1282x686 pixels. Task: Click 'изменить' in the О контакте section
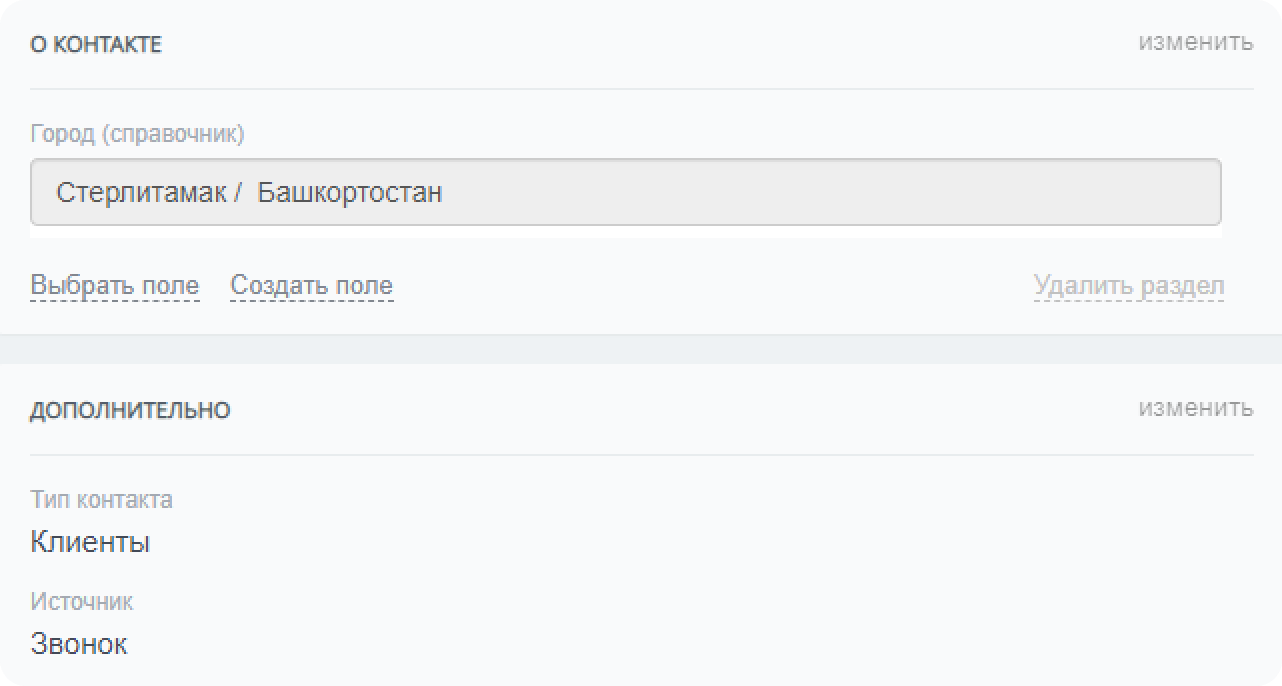1195,42
